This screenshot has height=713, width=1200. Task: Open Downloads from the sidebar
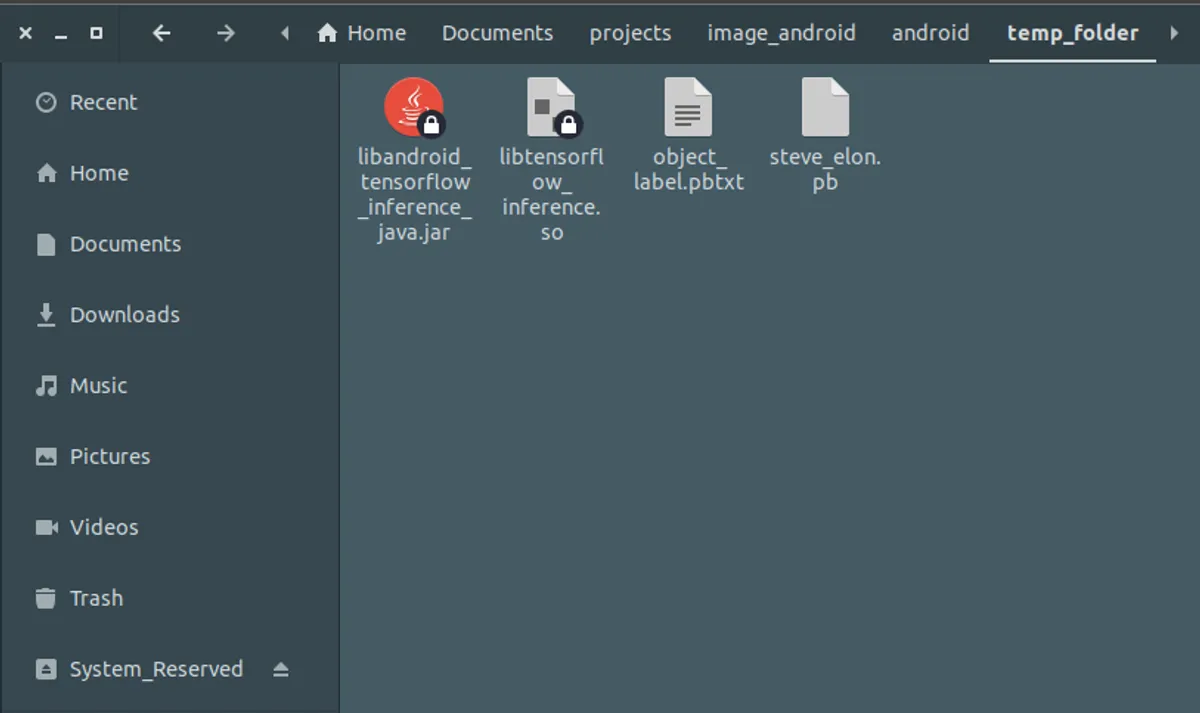coord(124,315)
